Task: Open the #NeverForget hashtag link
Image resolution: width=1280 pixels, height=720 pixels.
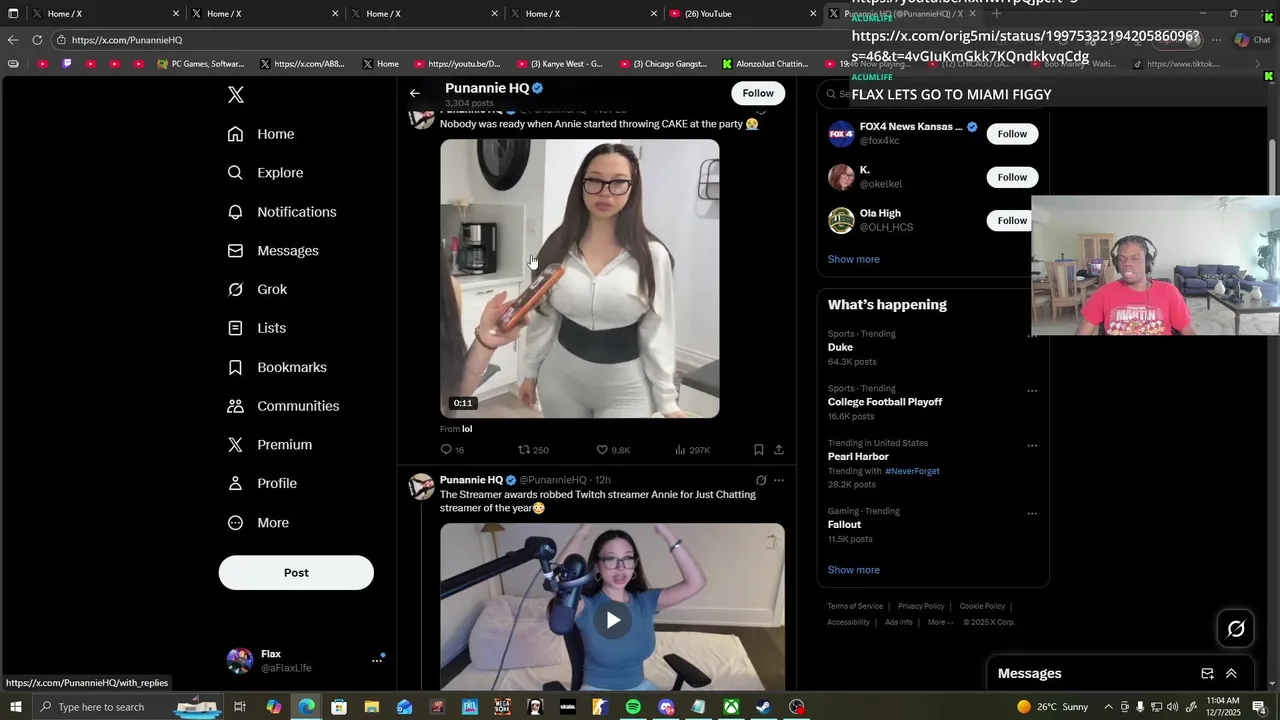Action: pos(912,471)
